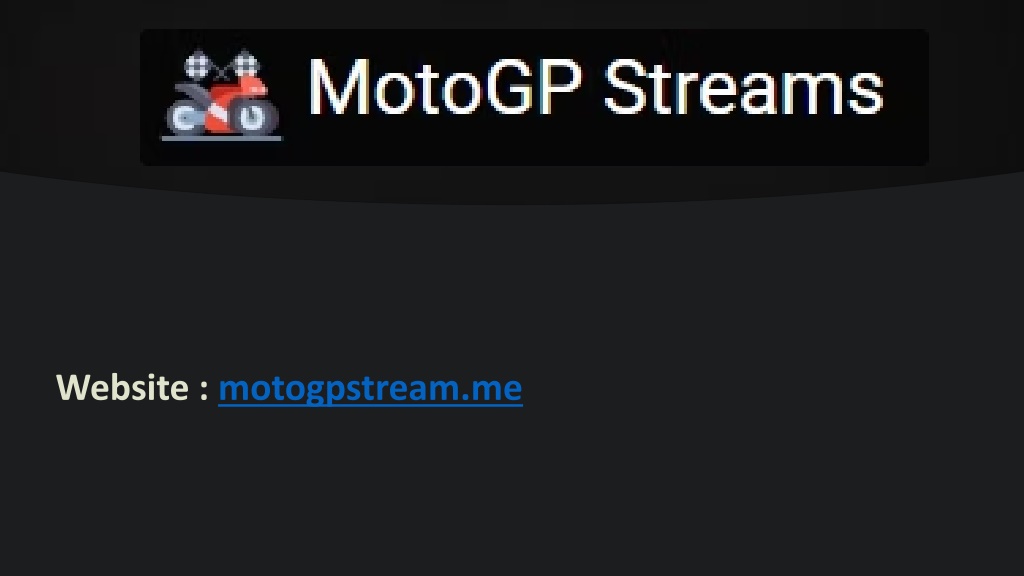This screenshot has height=576, width=1024.
Task: Open the motogpstream.me link
Action: pos(370,389)
